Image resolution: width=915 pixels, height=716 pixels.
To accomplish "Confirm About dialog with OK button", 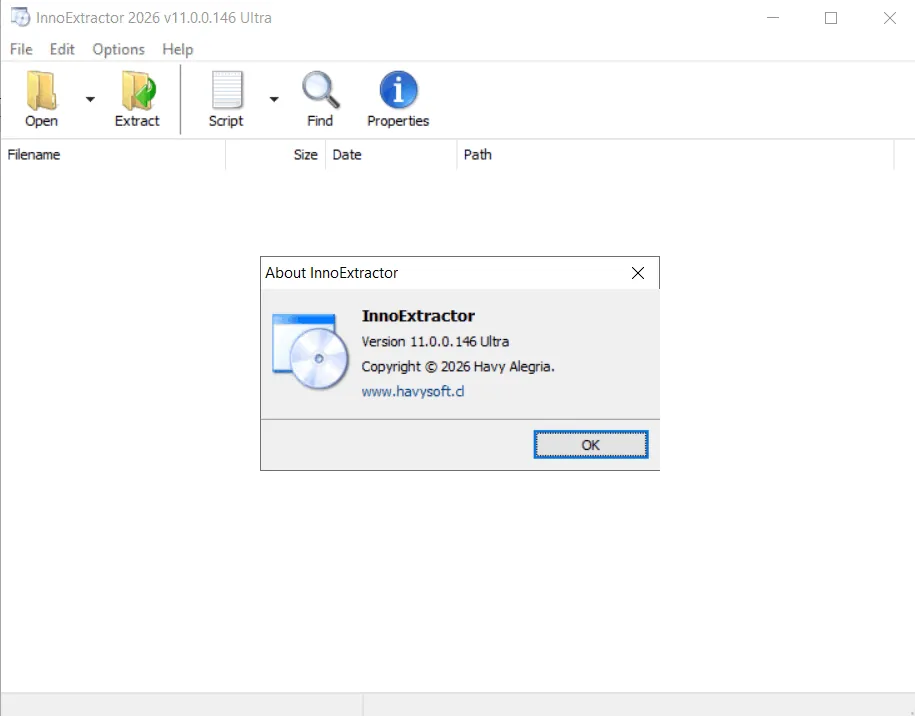I will click(x=591, y=445).
